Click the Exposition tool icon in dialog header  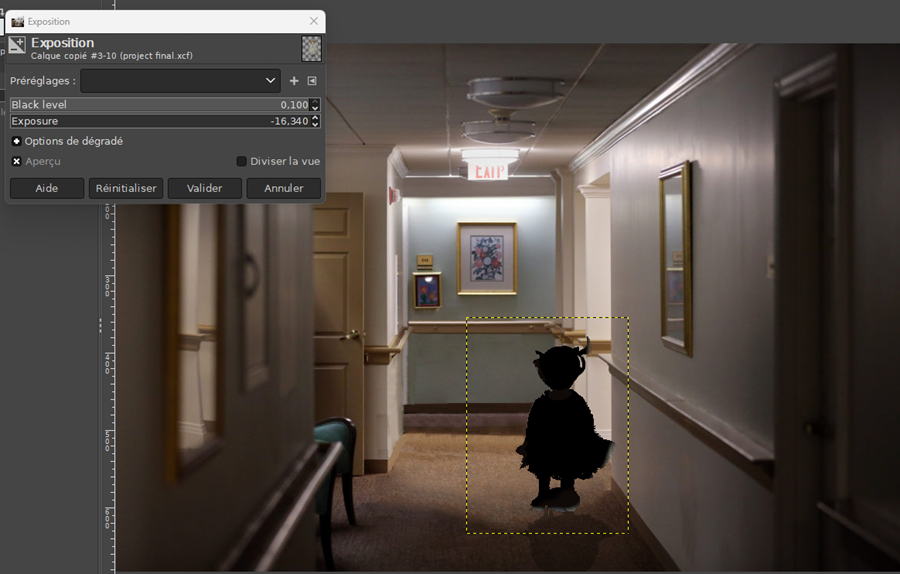point(17,47)
